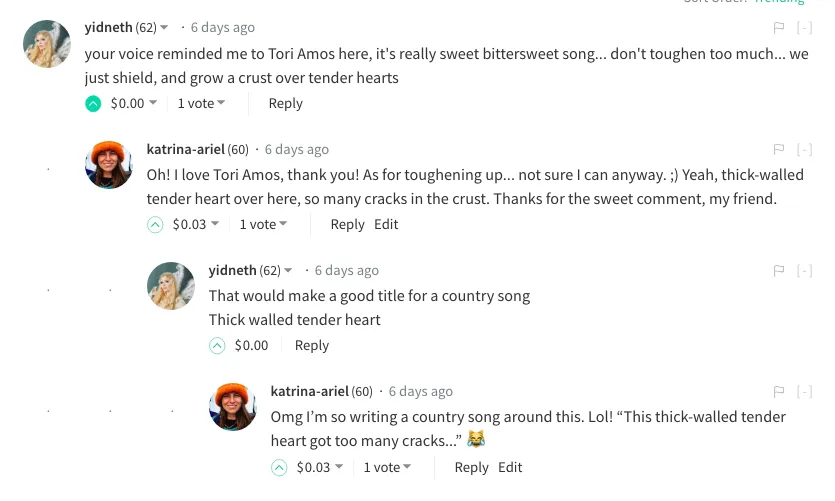
Task: Flag katrina-ariel's 'Oh! I love Tori Amos' reply
Action: [x=779, y=149]
